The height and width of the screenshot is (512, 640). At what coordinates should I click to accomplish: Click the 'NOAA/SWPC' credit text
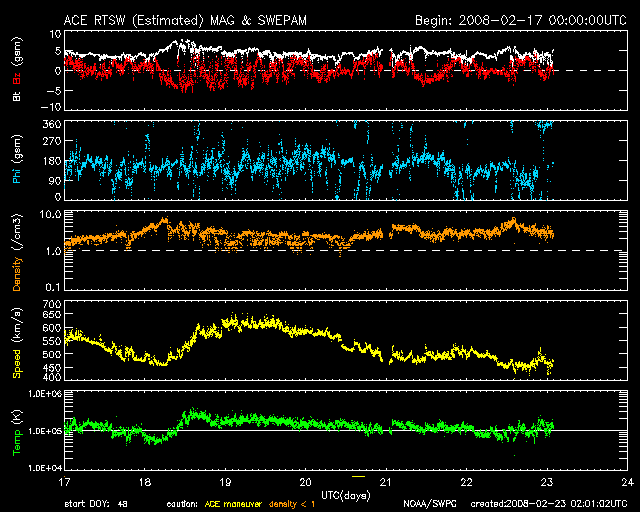[430, 505]
